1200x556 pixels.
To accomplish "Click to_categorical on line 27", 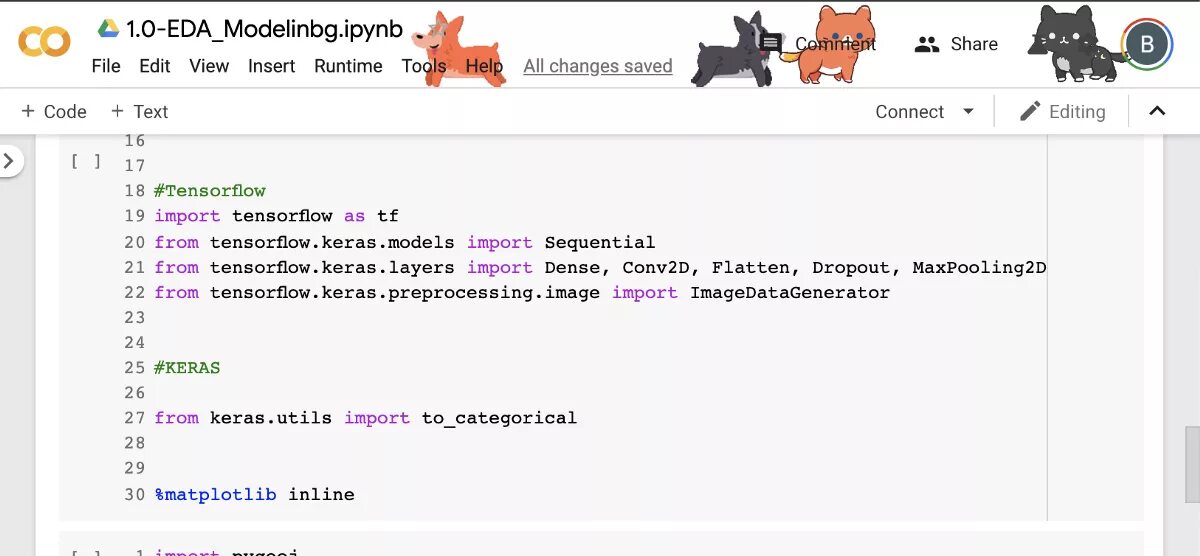I will 499,418.
